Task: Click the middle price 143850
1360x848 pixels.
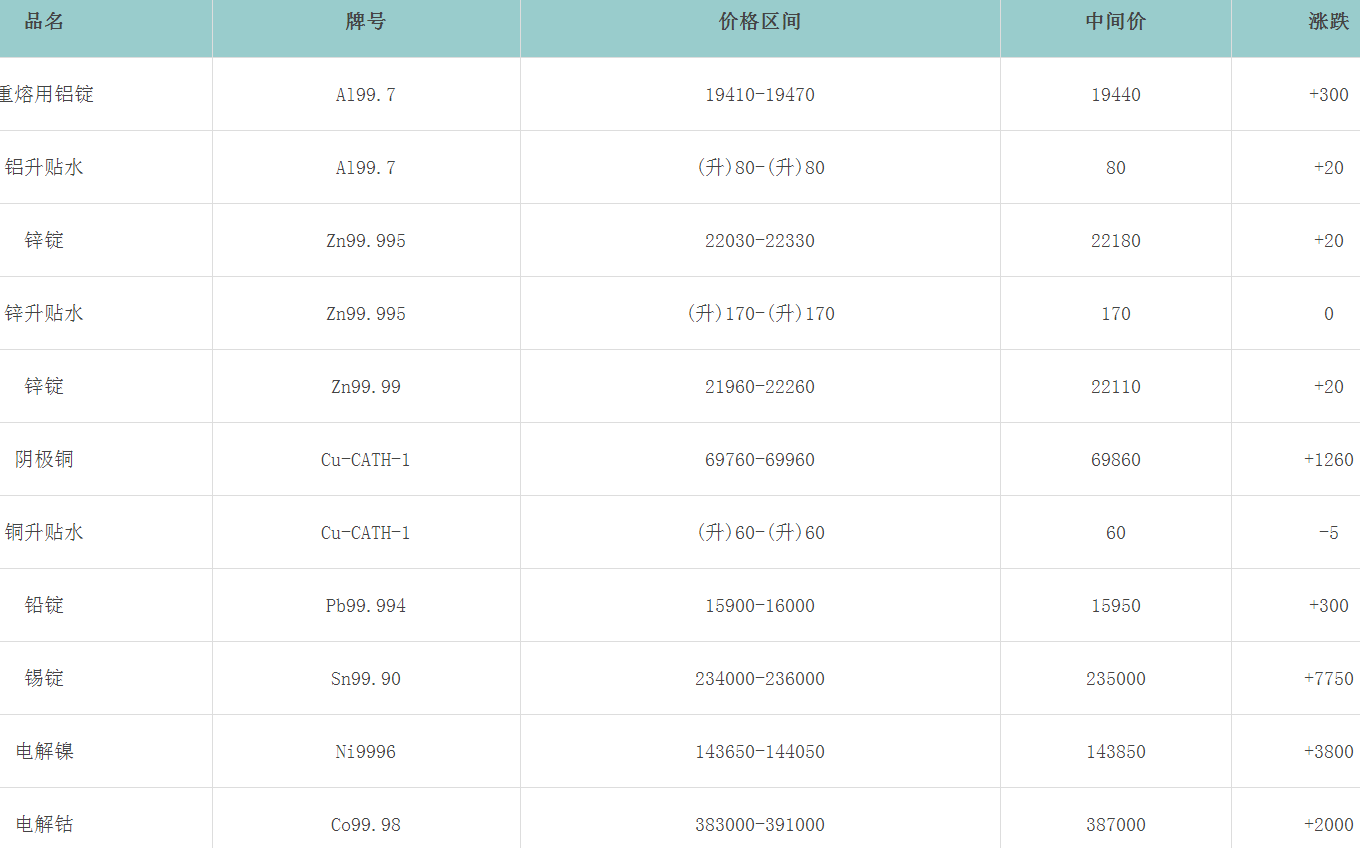Action: pos(1116,752)
